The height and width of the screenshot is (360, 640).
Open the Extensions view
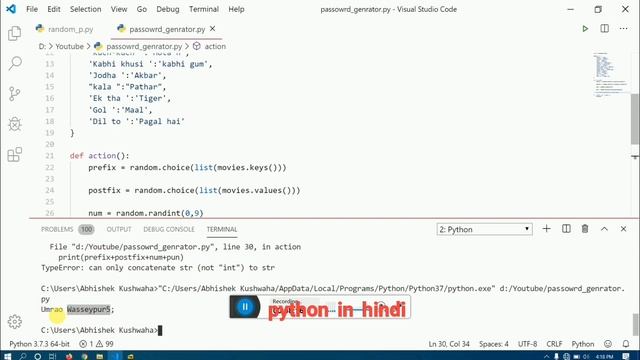(15, 155)
